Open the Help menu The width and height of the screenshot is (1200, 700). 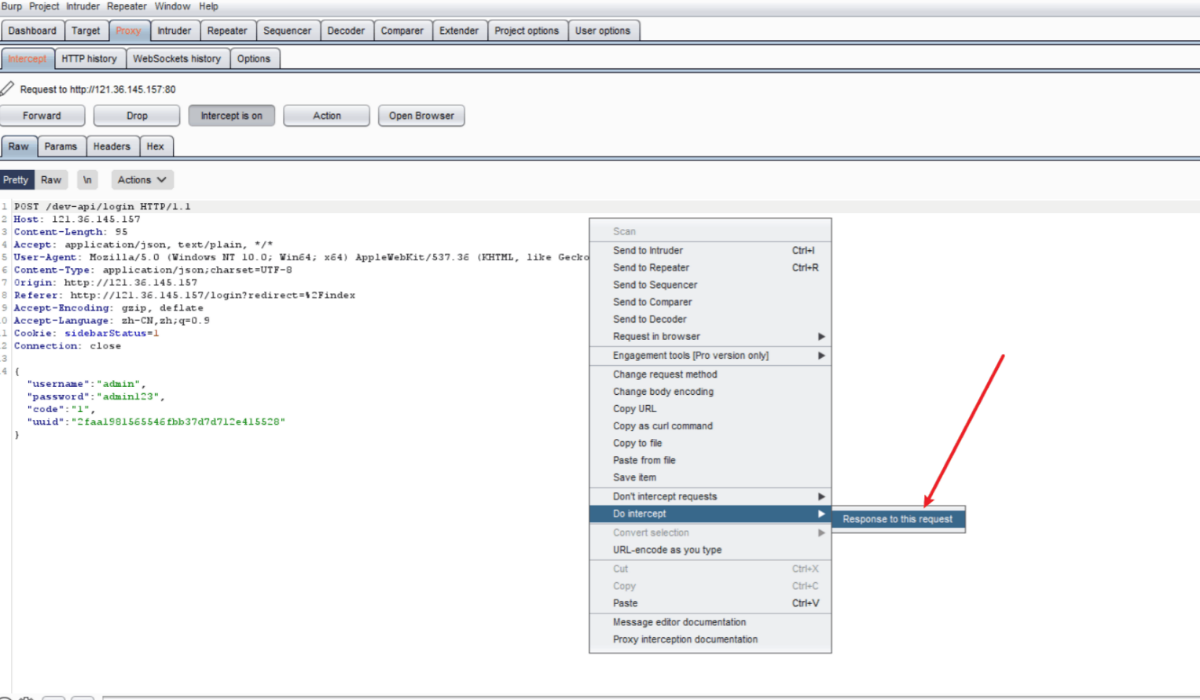coord(208,7)
